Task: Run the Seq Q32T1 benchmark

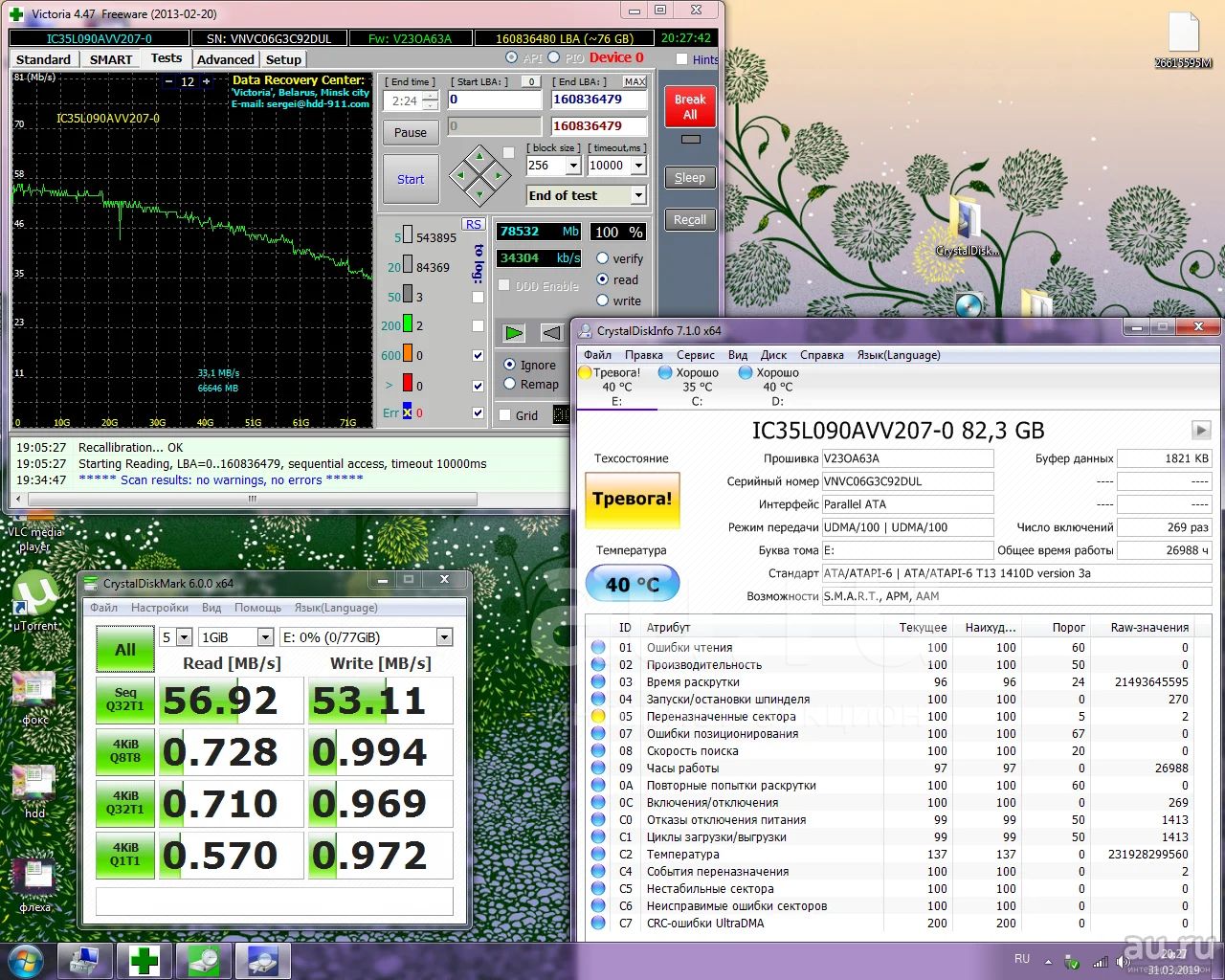Action: click(x=125, y=700)
